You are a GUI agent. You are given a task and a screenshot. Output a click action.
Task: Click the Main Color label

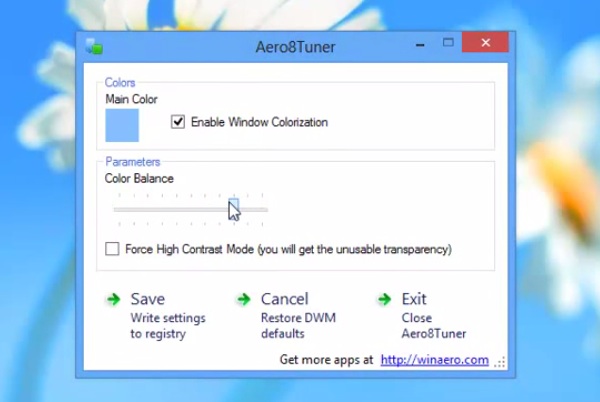pyautogui.click(x=131, y=99)
